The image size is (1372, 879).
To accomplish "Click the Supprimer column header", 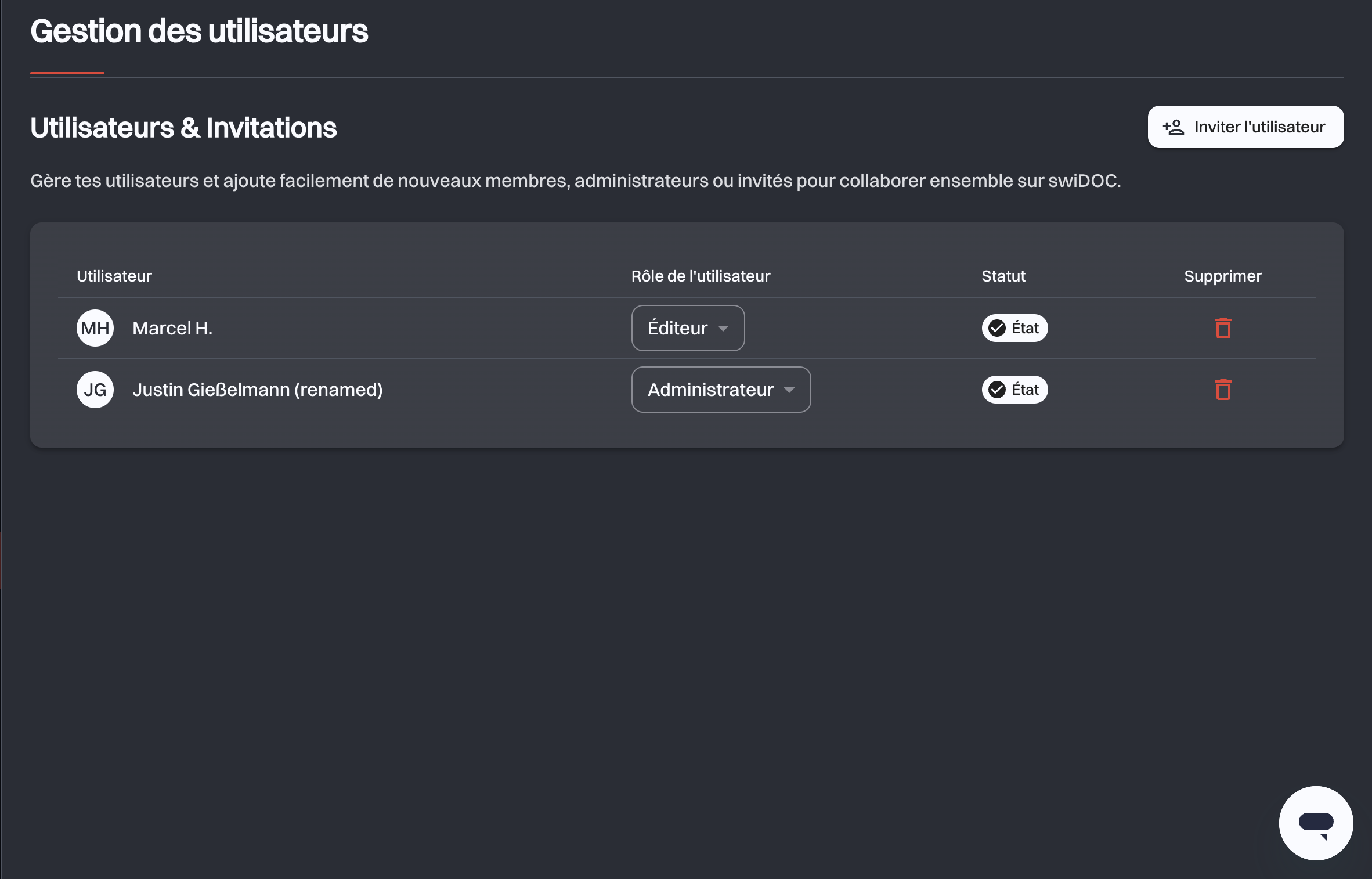I will [x=1223, y=276].
